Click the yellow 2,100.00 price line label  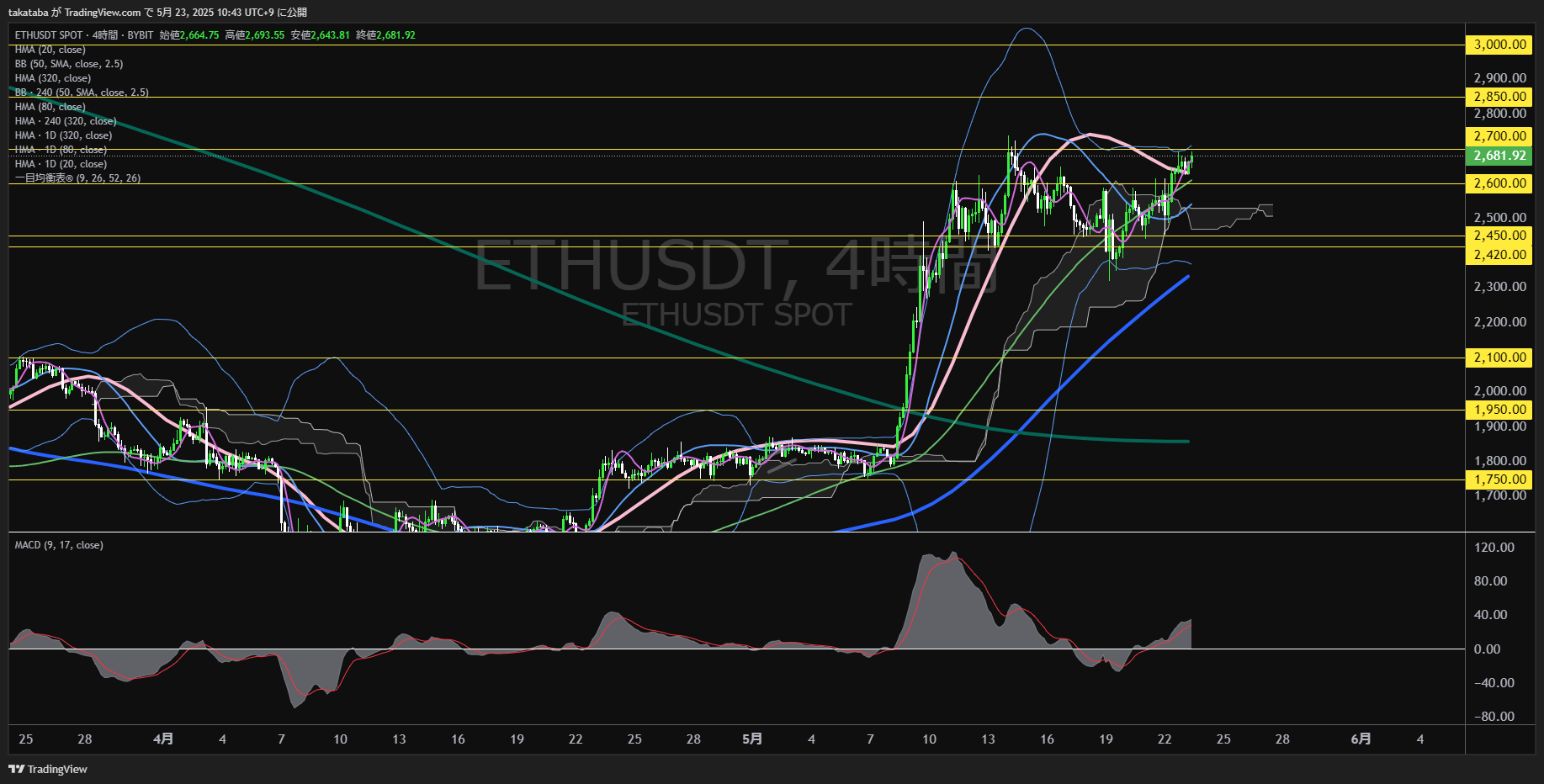point(1499,358)
